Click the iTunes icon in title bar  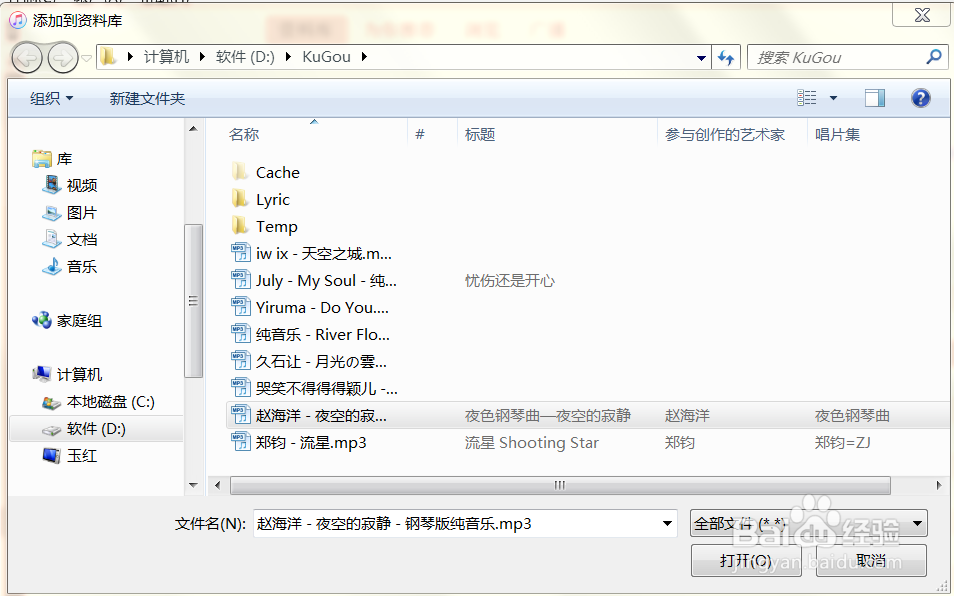pyautogui.click(x=18, y=20)
